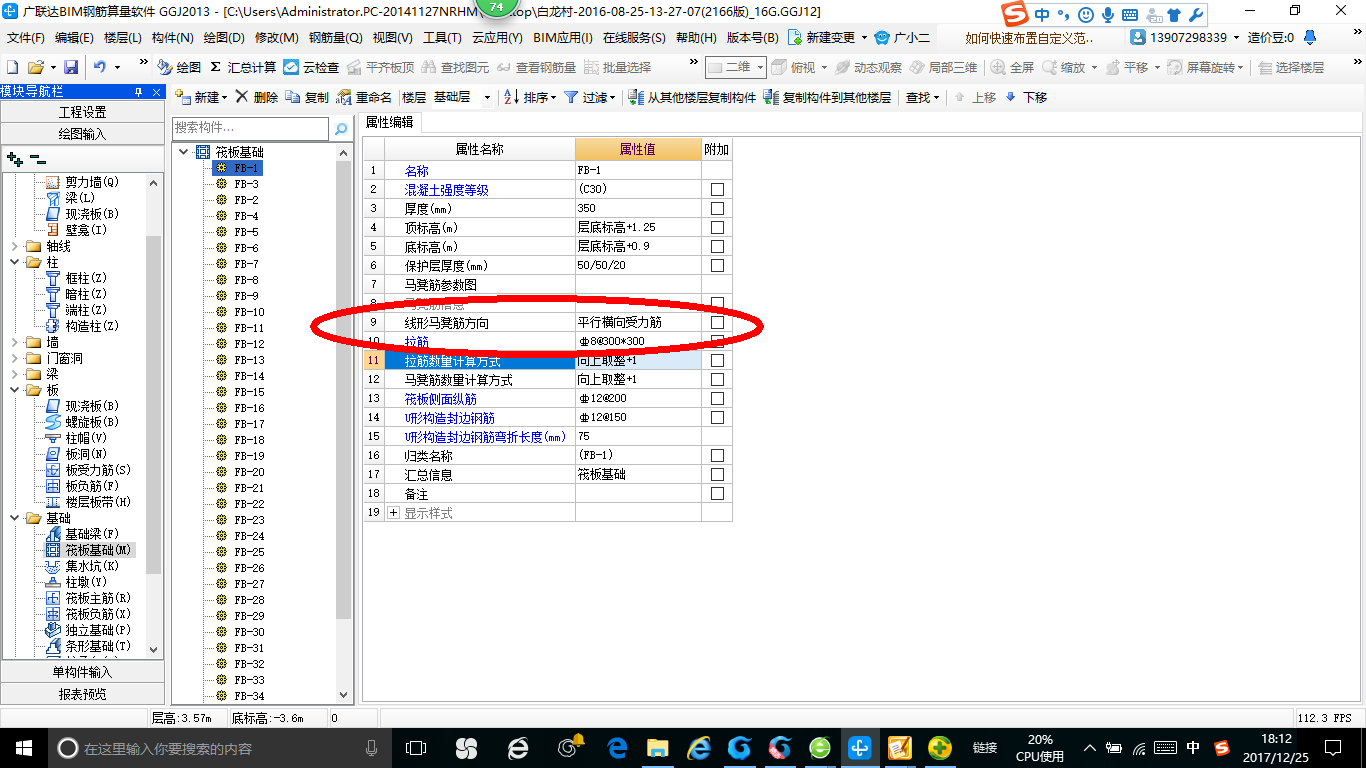Expand the 门窗洞 tree node

pos(14,358)
